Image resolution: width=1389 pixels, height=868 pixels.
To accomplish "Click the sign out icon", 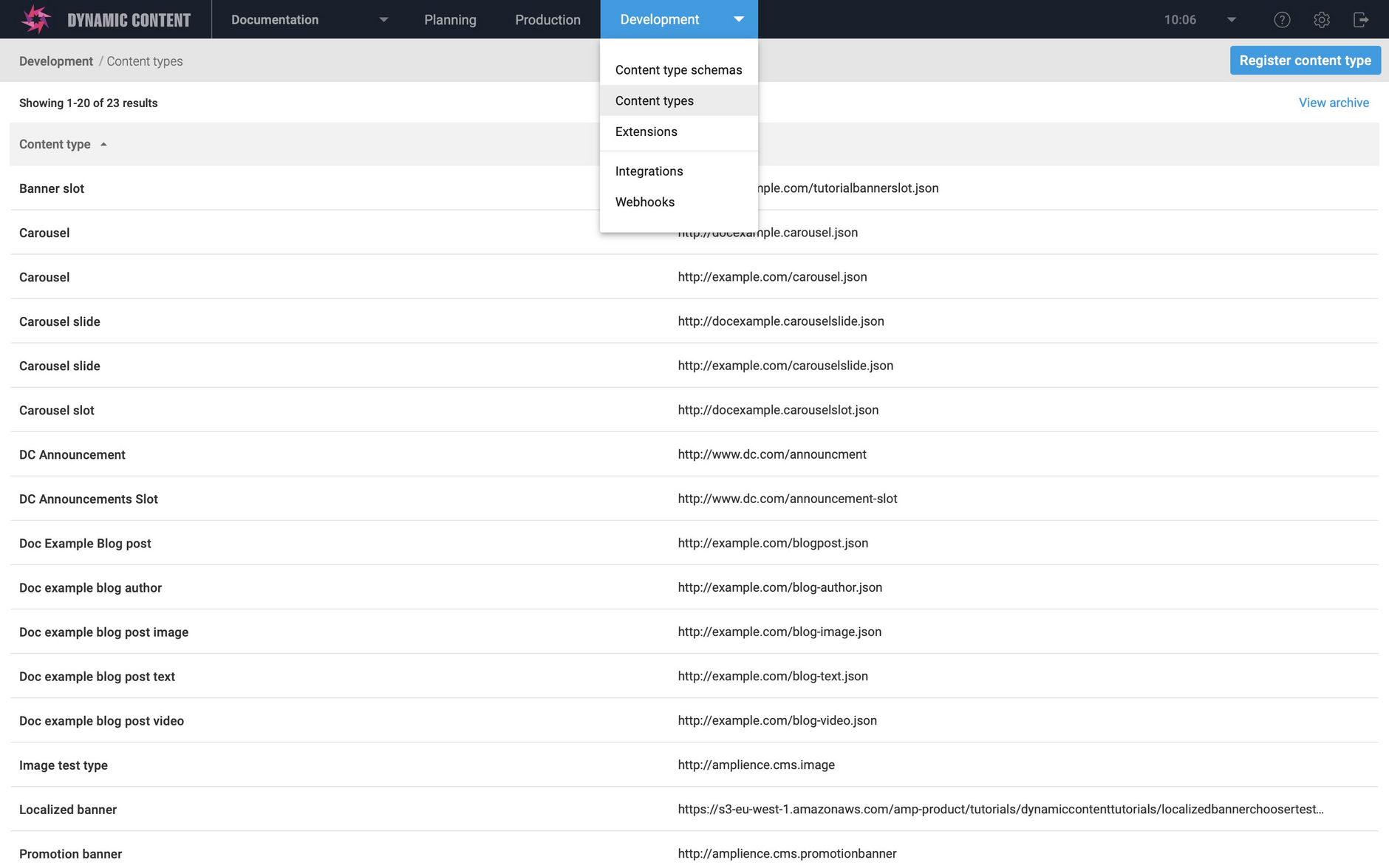I will coord(1362,19).
